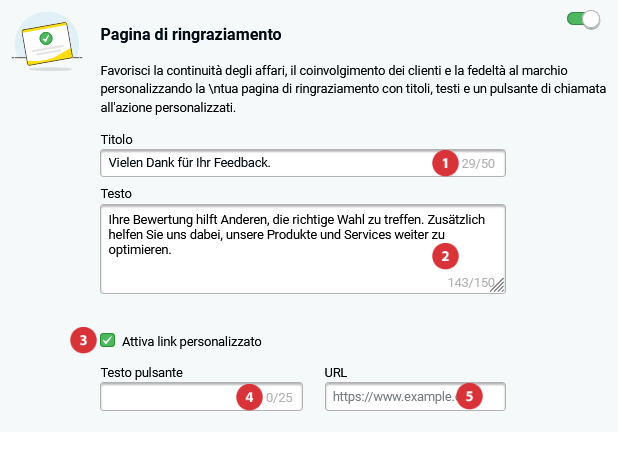This screenshot has height=453, width=618.
Task: Click red annotation marker number 2
Action: pyautogui.click(x=445, y=256)
